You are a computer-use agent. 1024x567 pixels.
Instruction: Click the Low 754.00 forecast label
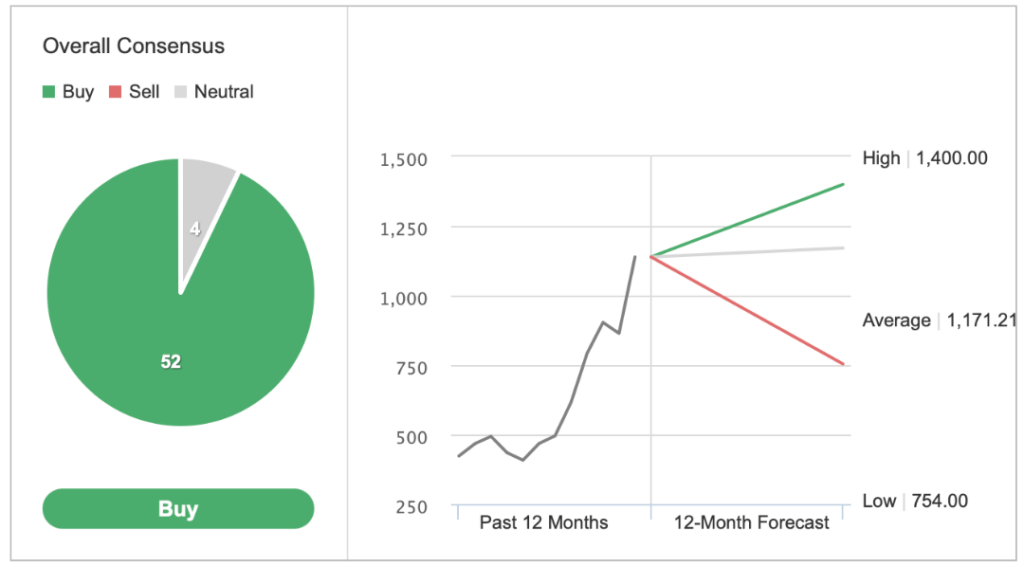coord(915,501)
